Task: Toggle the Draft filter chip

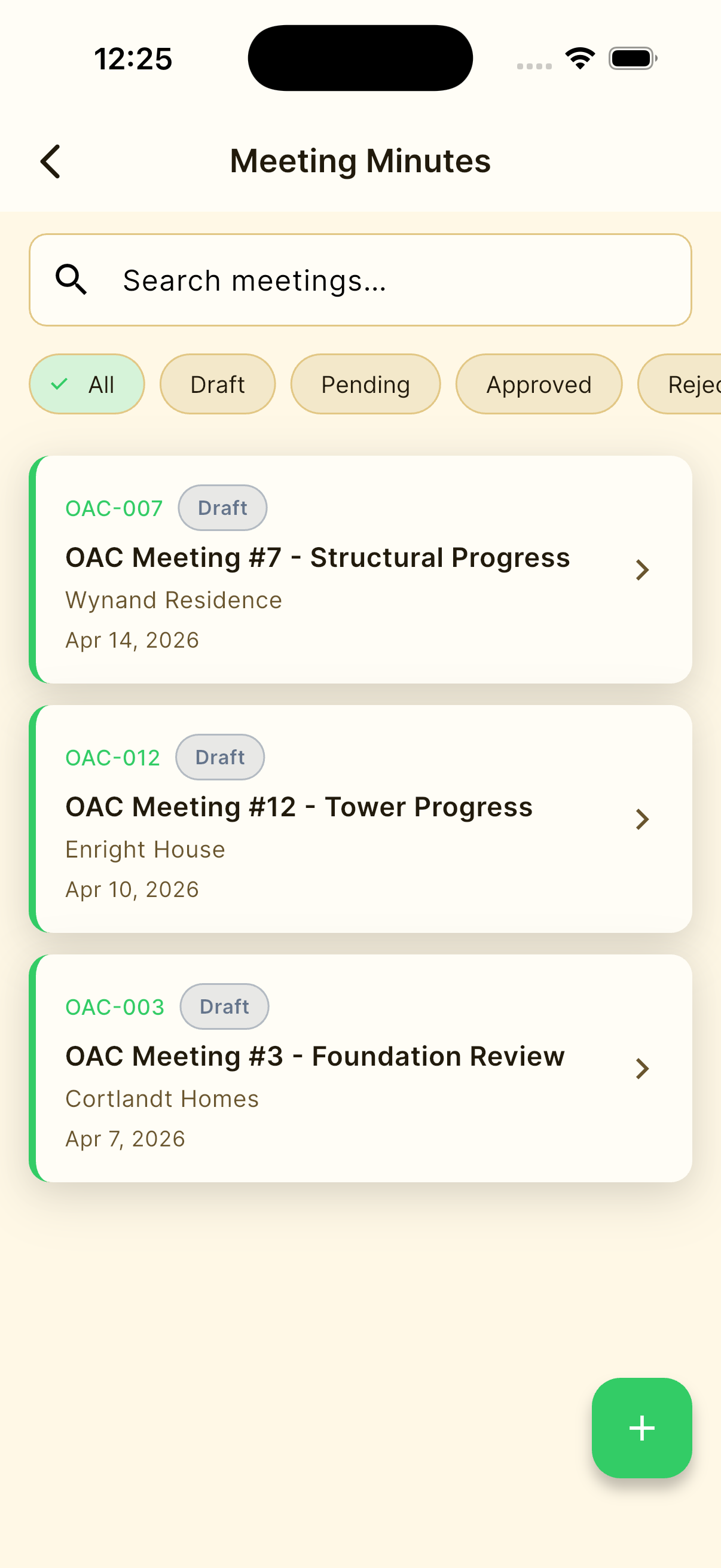Action: coord(217,384)
